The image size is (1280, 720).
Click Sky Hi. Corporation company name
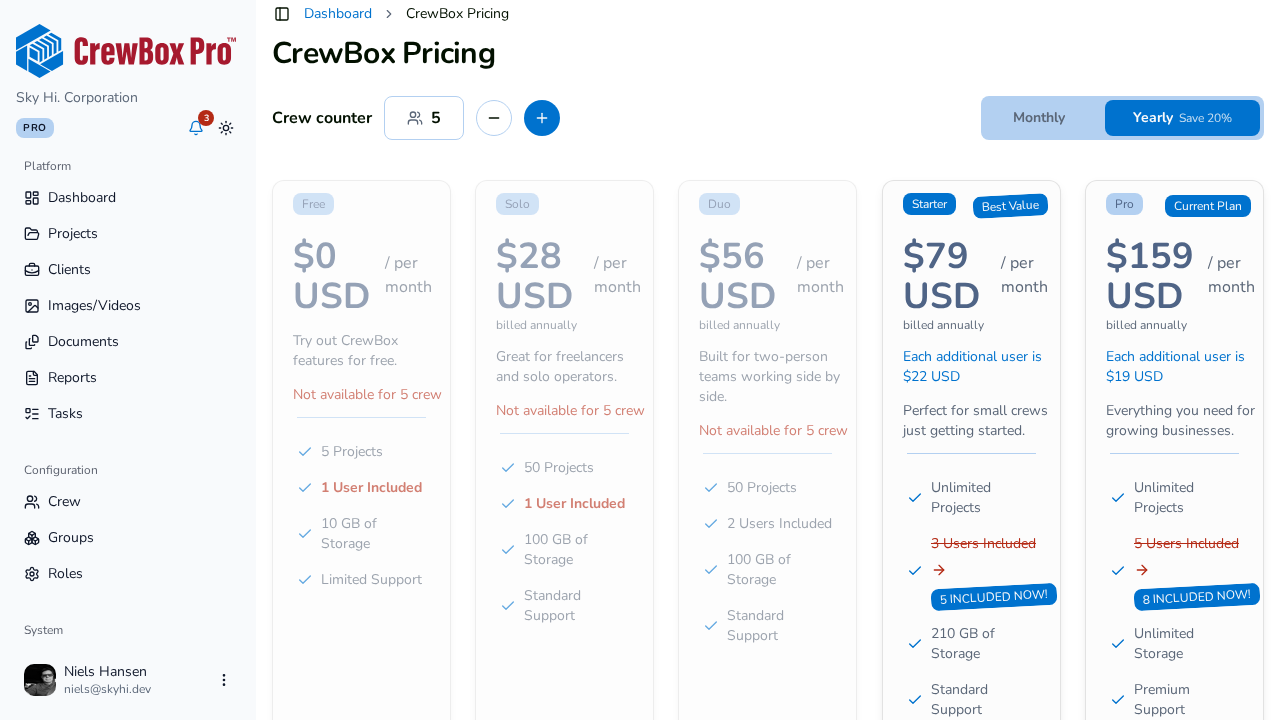77,98
